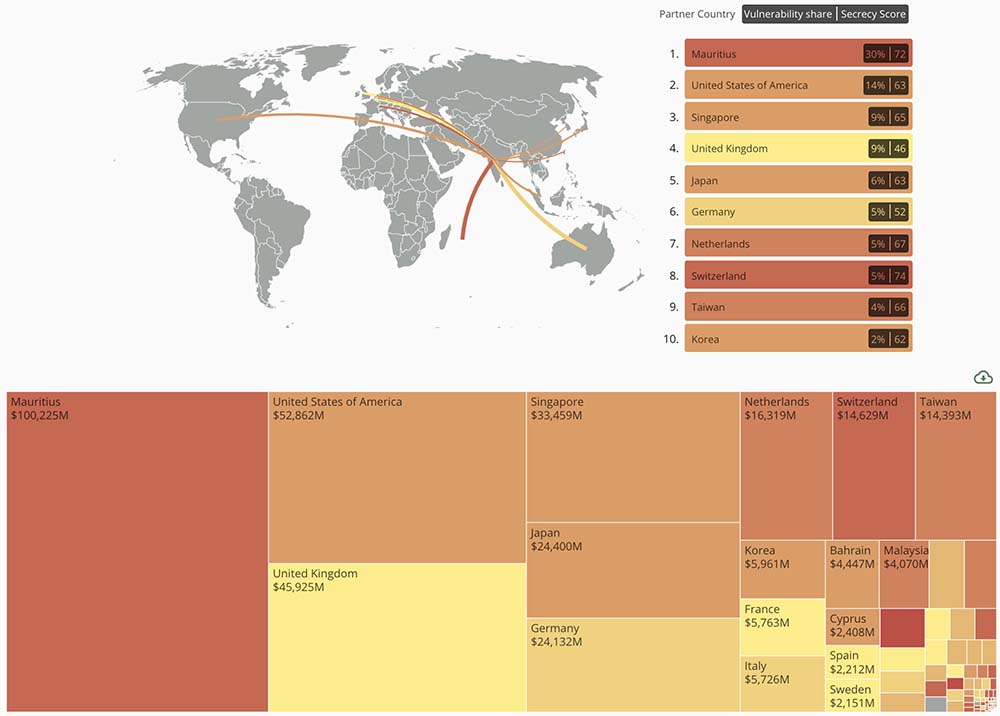Click the Netherlands $16,319M treemap tile
1000x716 pixels.
click(786, 466)
